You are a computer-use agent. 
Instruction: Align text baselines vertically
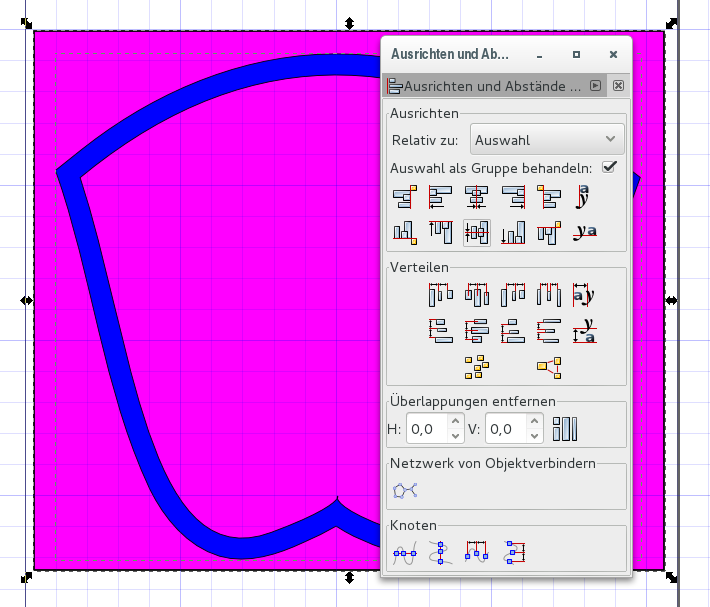click(585, 233)
